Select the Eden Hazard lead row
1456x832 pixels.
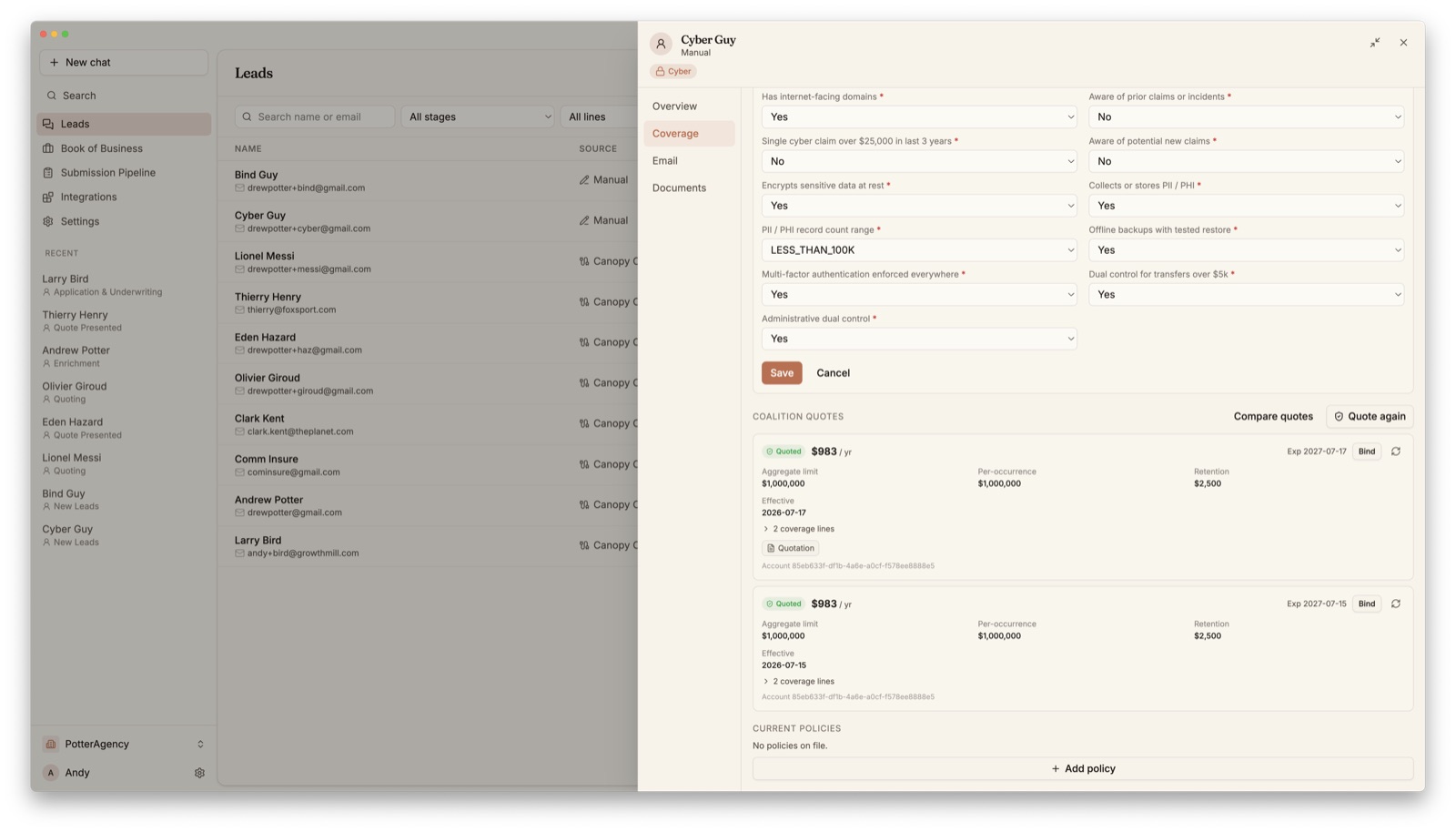tap(428, 342)
